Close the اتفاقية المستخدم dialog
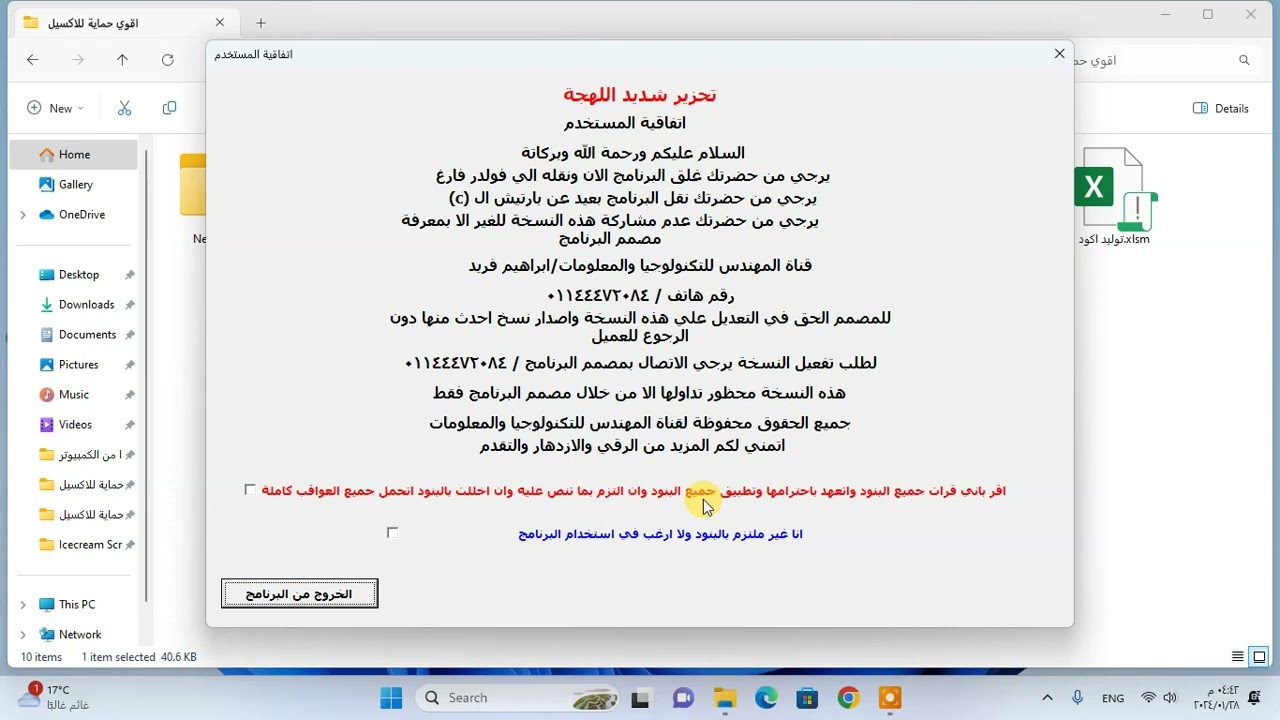 [1059, 54]
